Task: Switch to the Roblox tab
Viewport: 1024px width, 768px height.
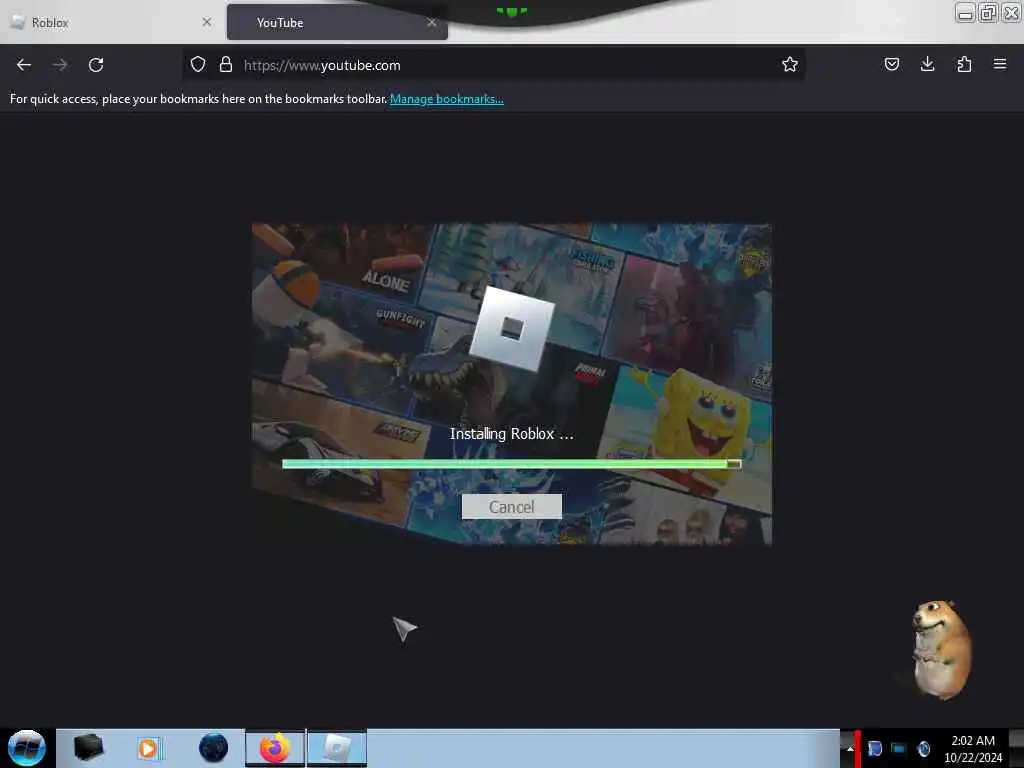Action: click(x=111, y=23)
